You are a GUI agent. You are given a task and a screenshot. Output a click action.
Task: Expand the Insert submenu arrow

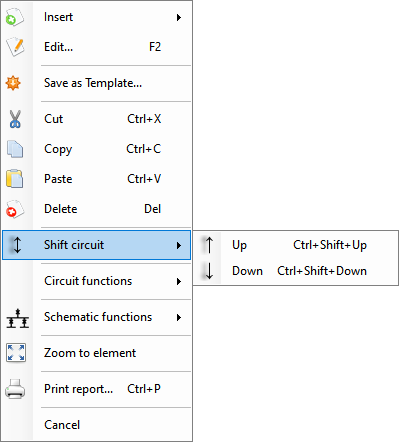coord(179,17)
